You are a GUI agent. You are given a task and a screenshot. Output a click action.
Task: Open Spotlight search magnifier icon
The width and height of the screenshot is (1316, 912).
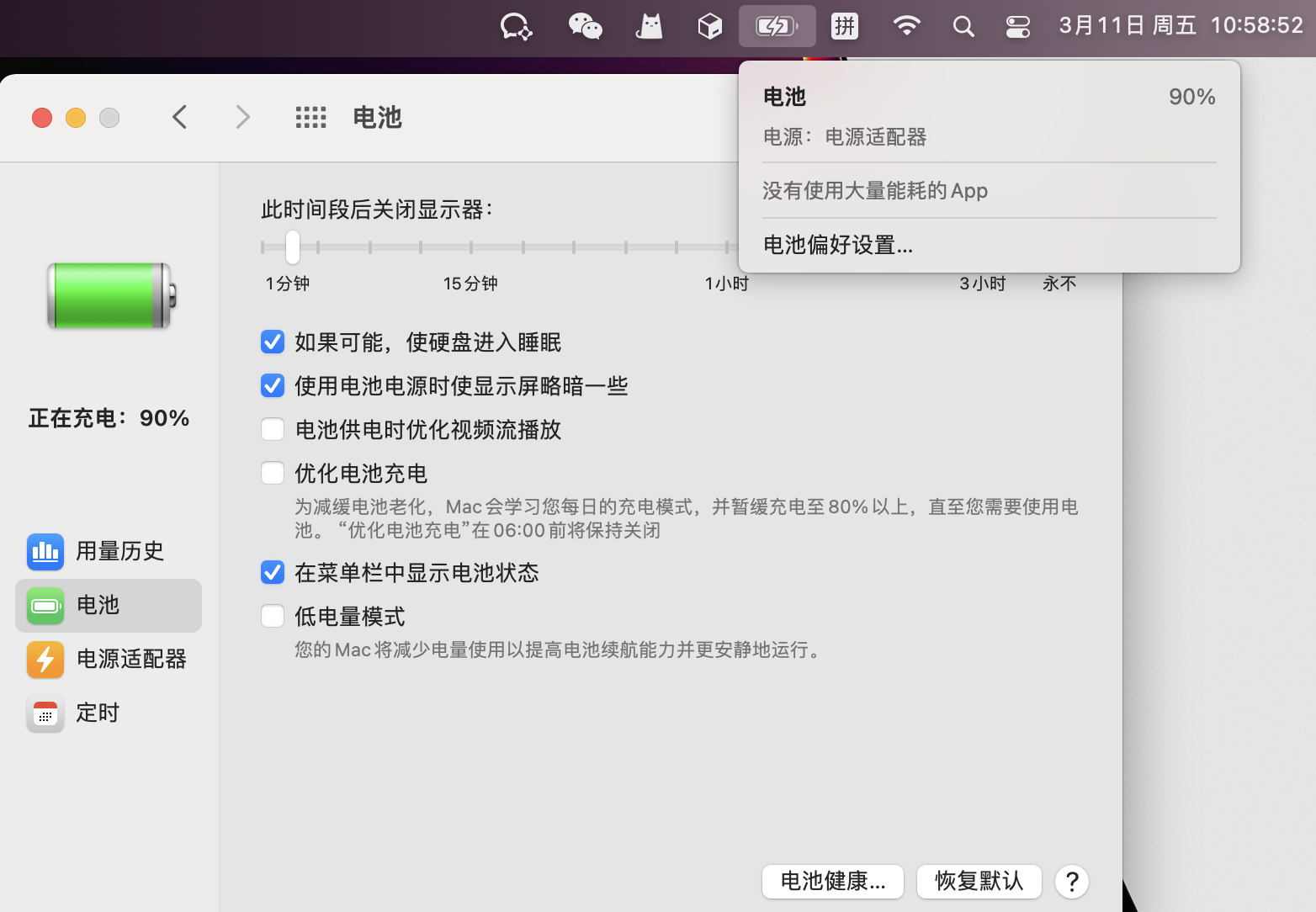(963, 26)
